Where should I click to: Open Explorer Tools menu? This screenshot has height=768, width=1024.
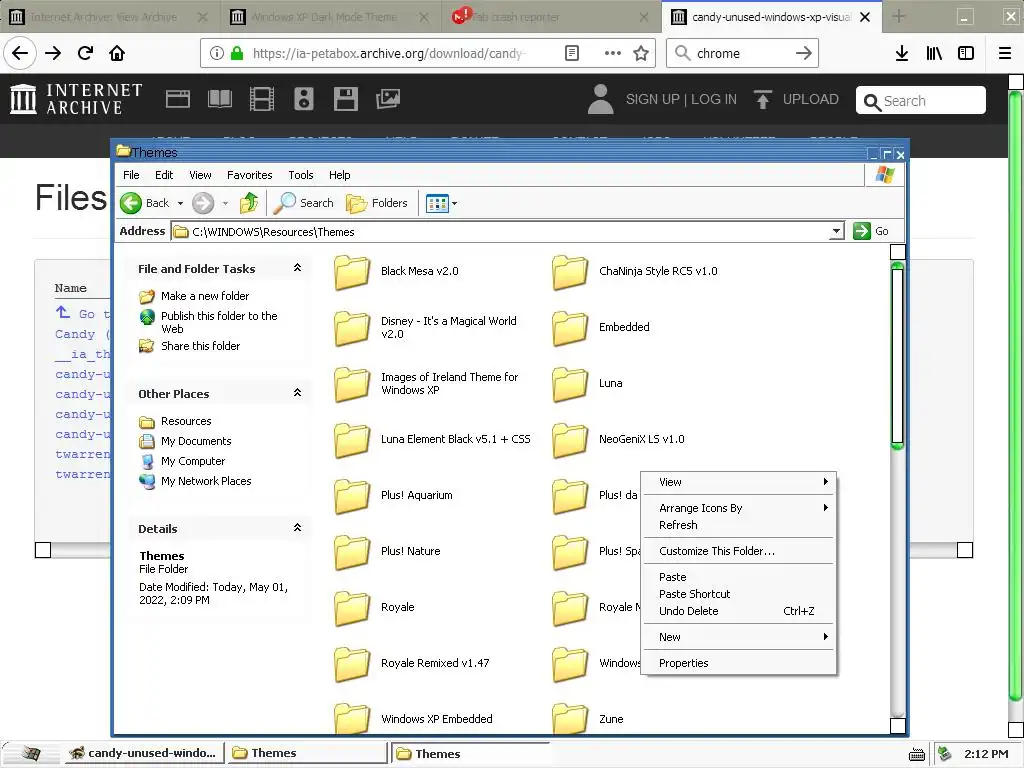tap(300, 175)
